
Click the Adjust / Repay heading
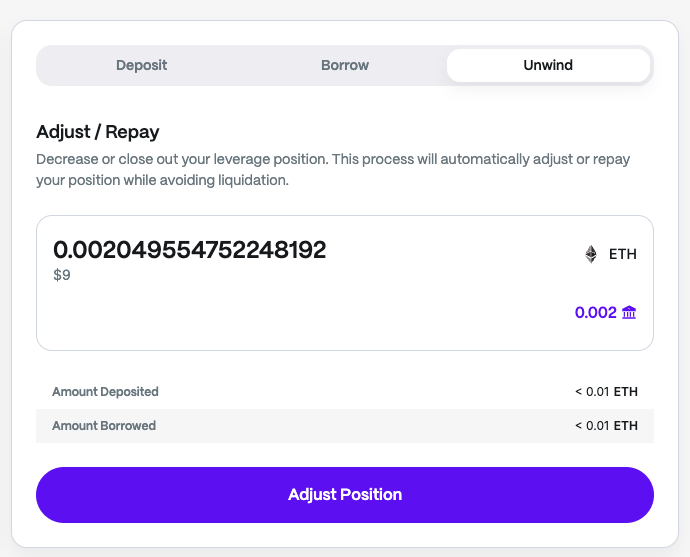(98, 132)
